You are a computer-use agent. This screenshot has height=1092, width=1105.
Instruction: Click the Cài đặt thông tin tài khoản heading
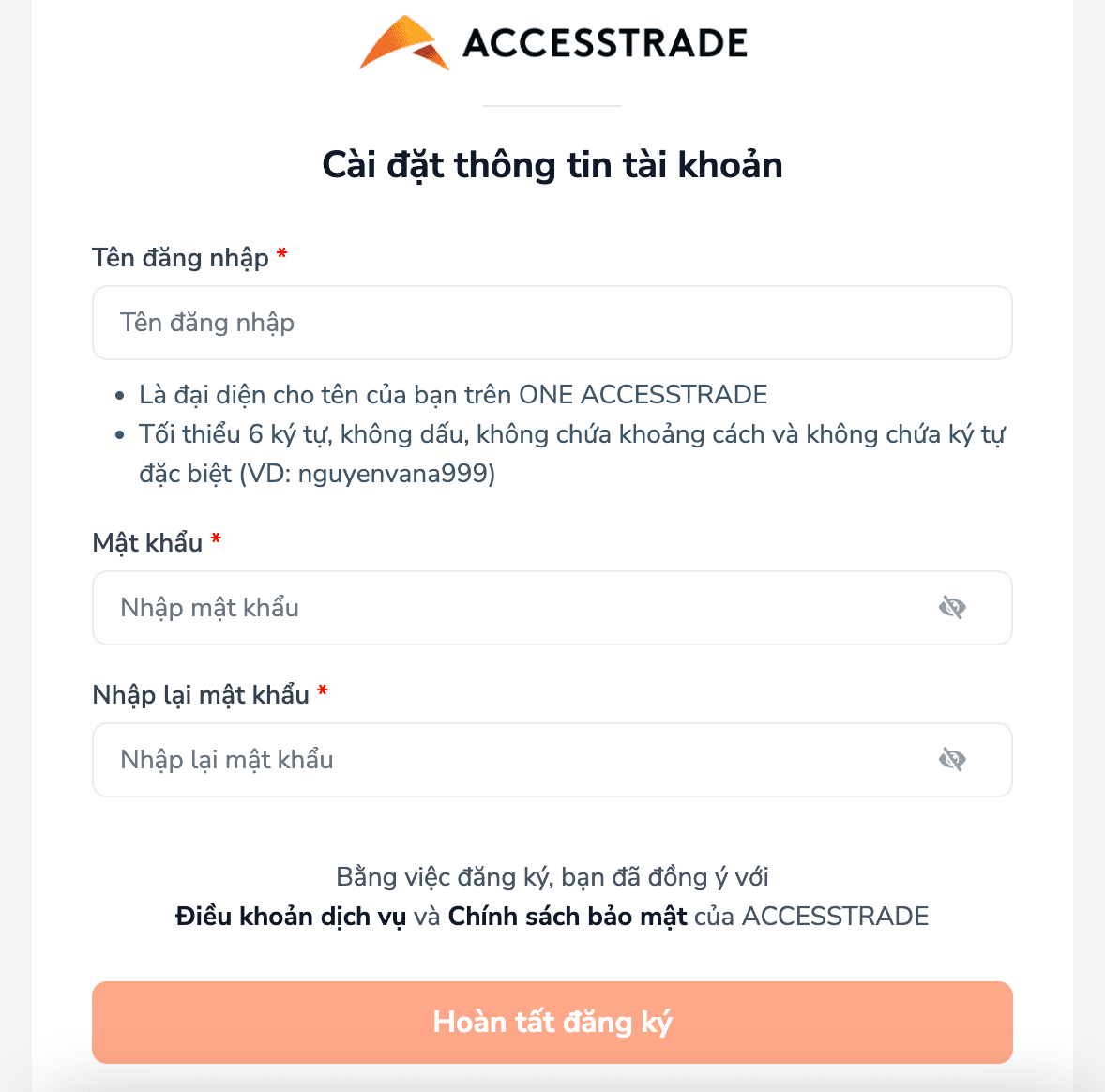[552, 165]
